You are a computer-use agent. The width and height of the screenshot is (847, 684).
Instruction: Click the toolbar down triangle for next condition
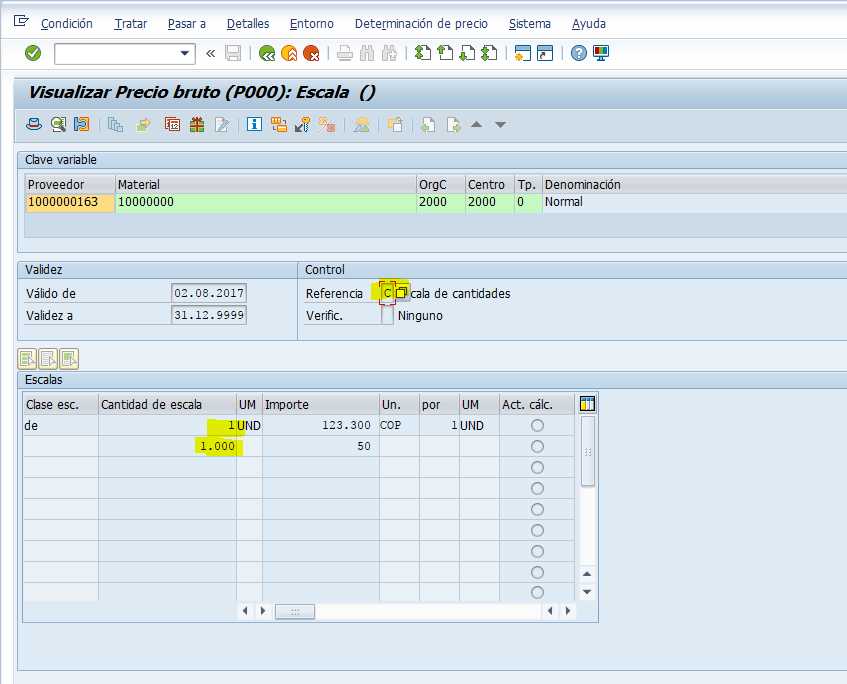(500, 125)
